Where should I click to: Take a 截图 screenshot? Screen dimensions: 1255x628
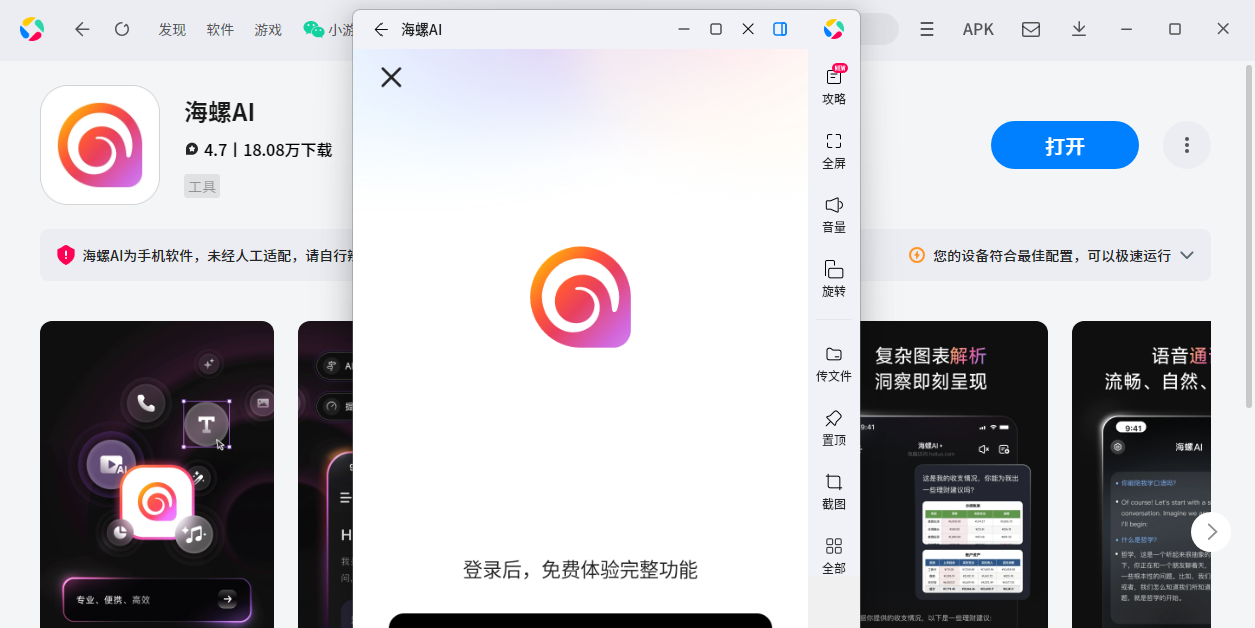(834, 492)
